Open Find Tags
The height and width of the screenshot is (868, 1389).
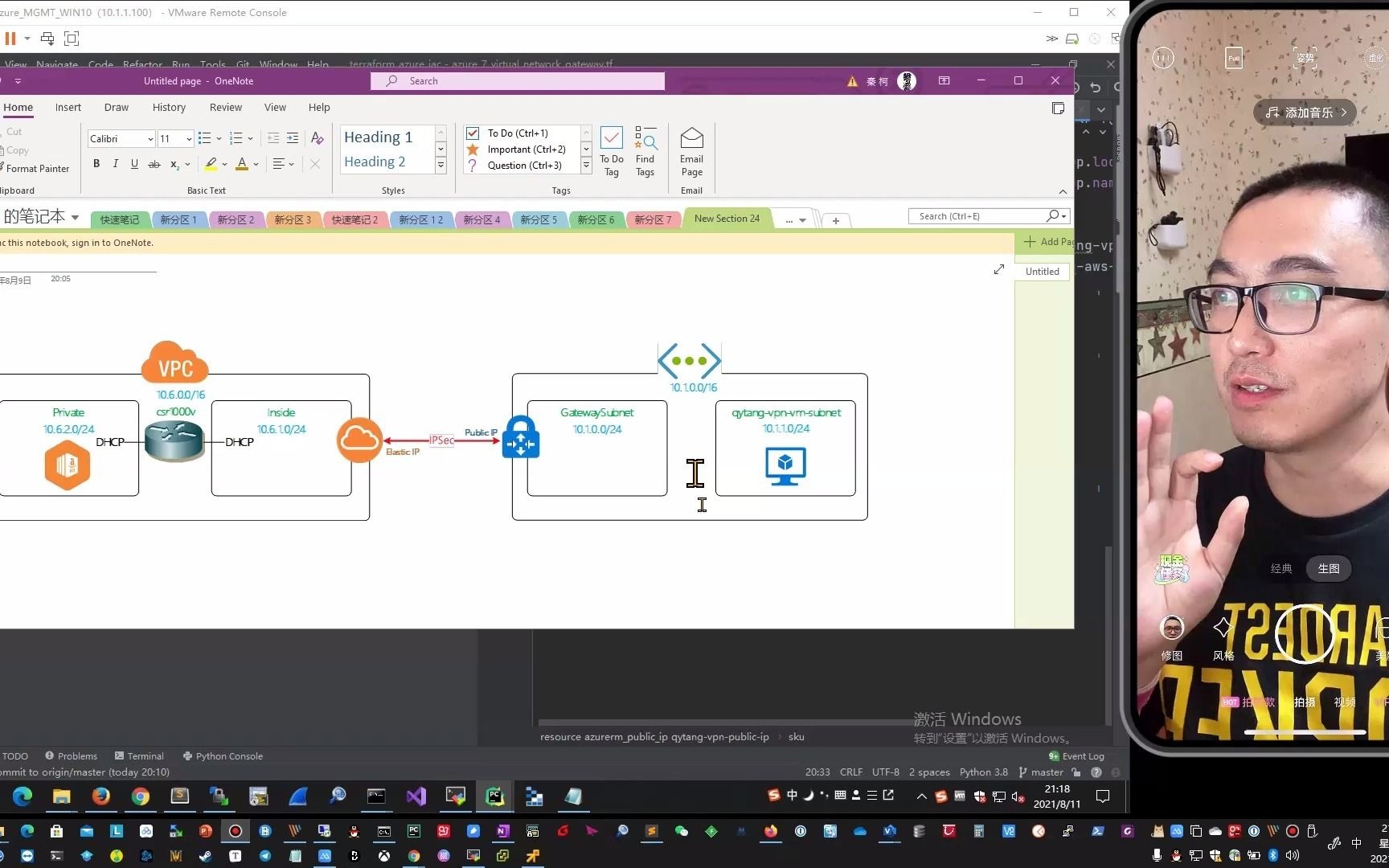645,151
